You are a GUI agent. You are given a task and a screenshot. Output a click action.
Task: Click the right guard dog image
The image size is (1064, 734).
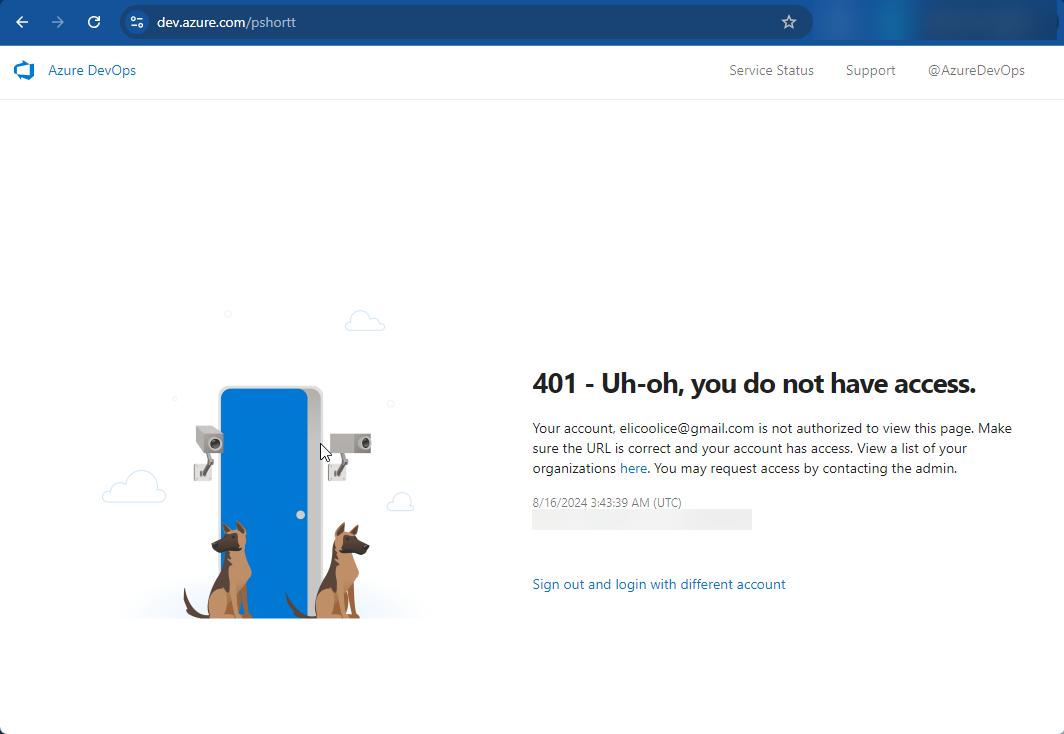(x=340, y=570)
